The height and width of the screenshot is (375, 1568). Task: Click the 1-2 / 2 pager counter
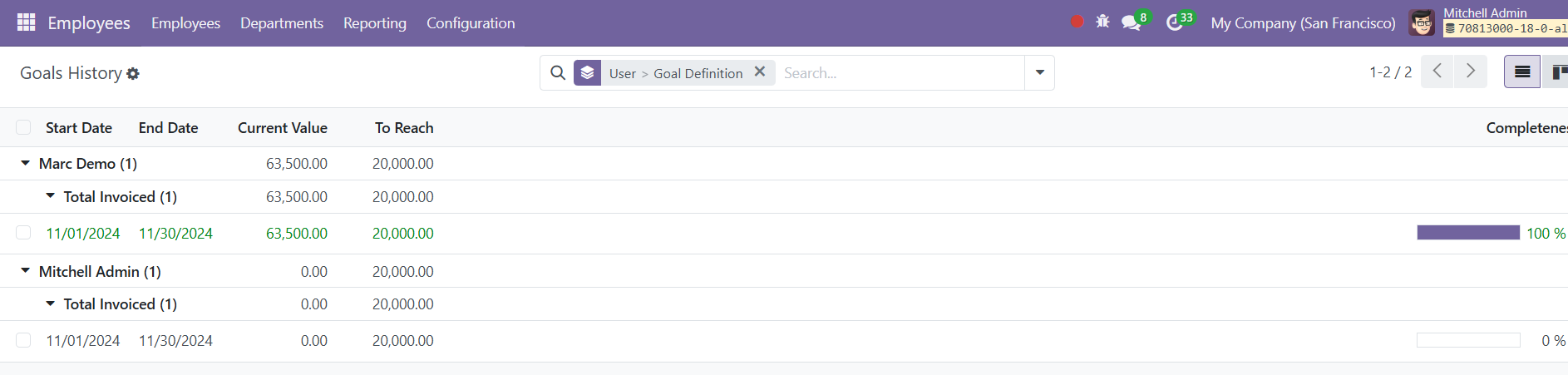[1390, 72]
